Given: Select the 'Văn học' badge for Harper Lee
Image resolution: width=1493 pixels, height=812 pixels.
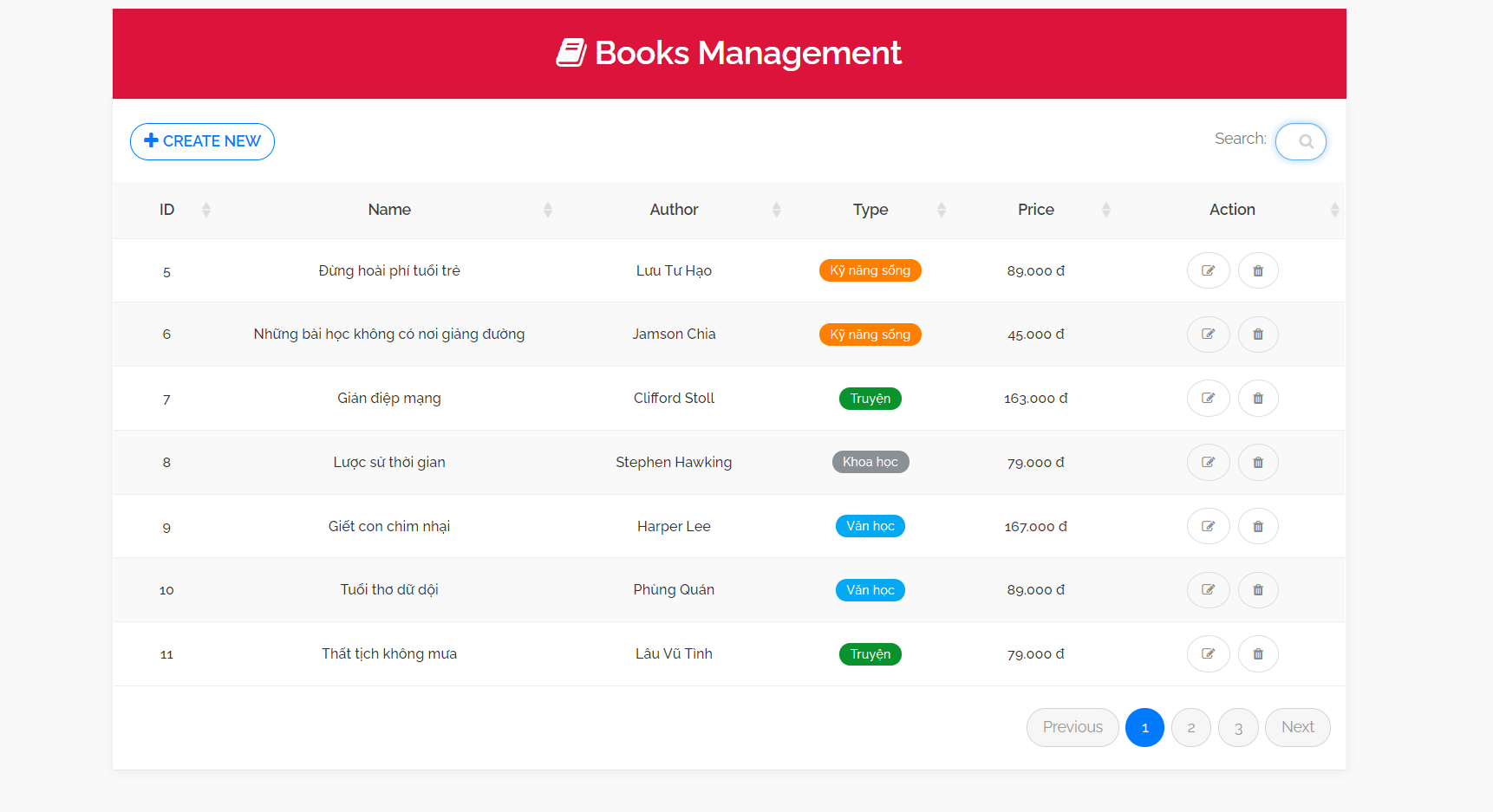Looking at the screenshot, I should click(x=870, y=526).
